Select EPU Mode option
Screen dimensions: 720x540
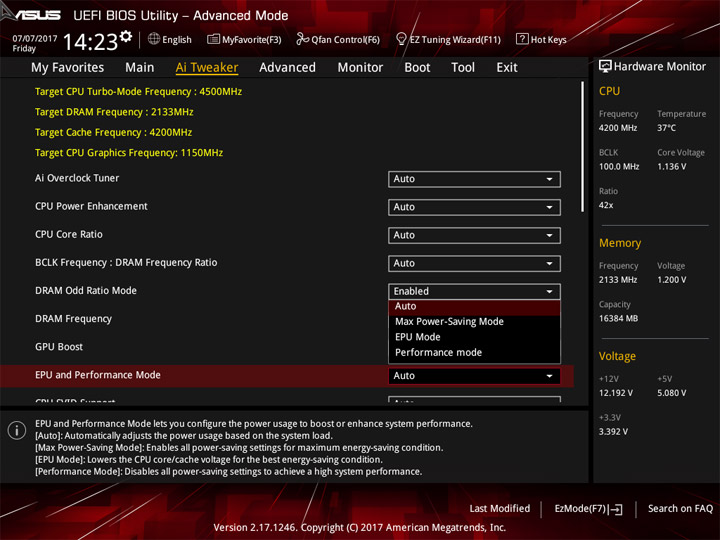[474, 337]
